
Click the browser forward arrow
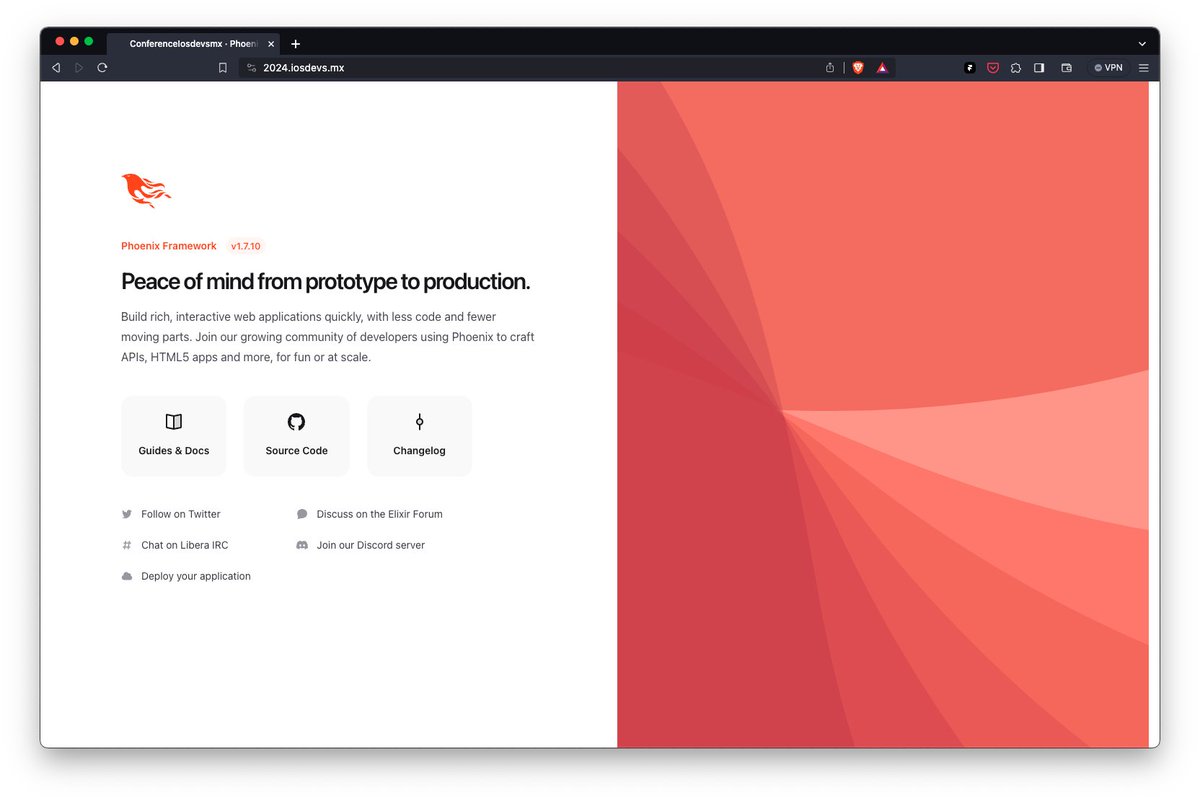click(x=79, y=68)
